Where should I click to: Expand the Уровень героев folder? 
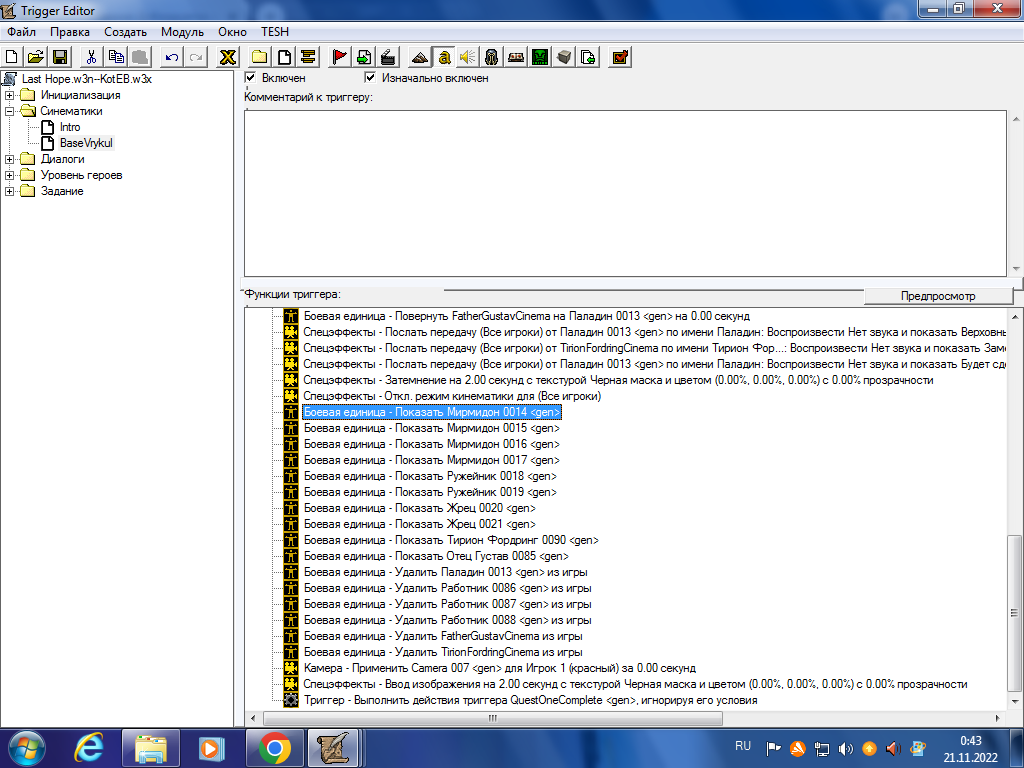tap(9, 175)
